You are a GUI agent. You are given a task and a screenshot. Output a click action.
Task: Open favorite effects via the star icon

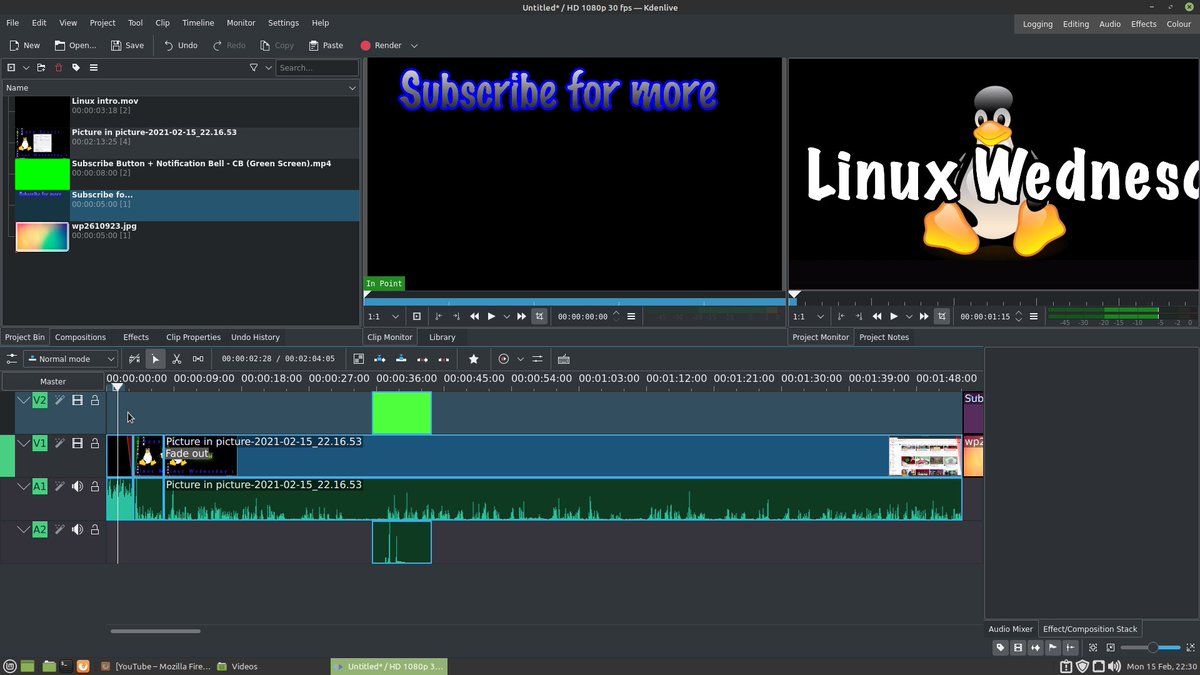[473, 358]
